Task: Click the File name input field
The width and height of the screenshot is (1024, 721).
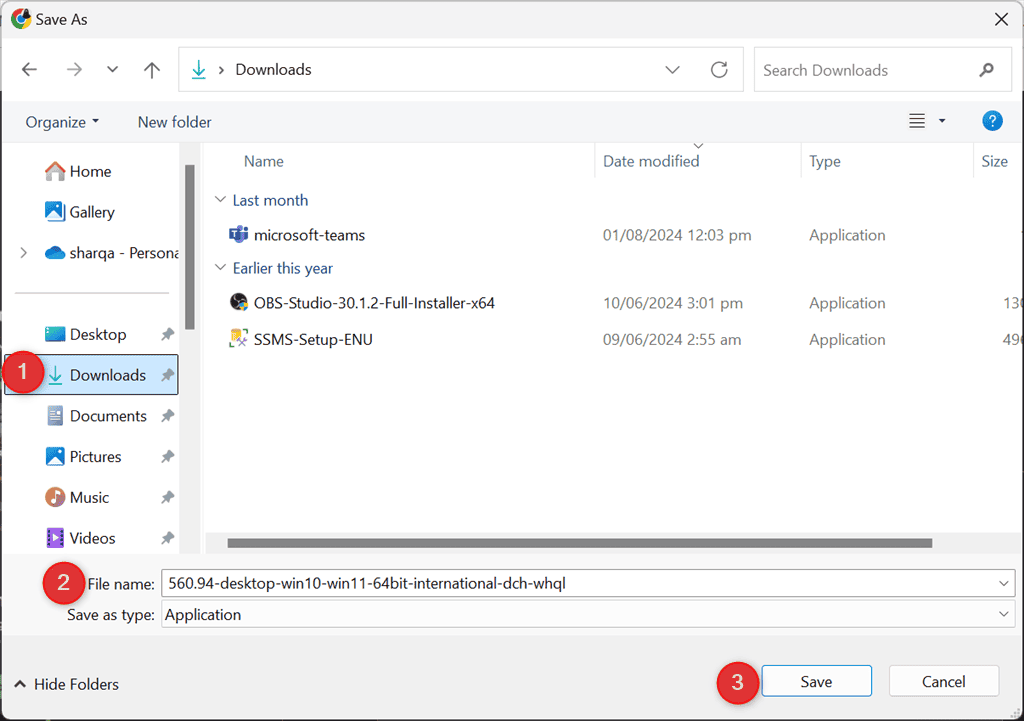Action: 580,583
